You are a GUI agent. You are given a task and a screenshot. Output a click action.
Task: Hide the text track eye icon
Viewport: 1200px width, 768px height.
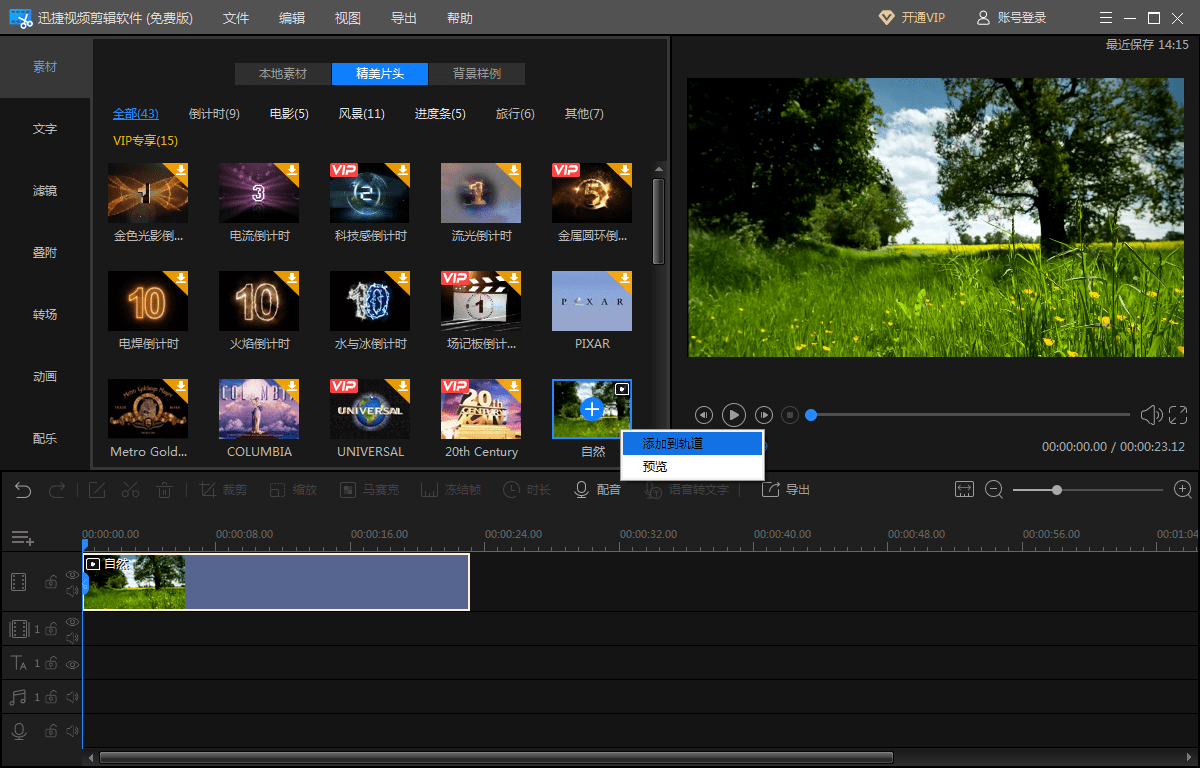pyautogui.click(x=72, y=663)
